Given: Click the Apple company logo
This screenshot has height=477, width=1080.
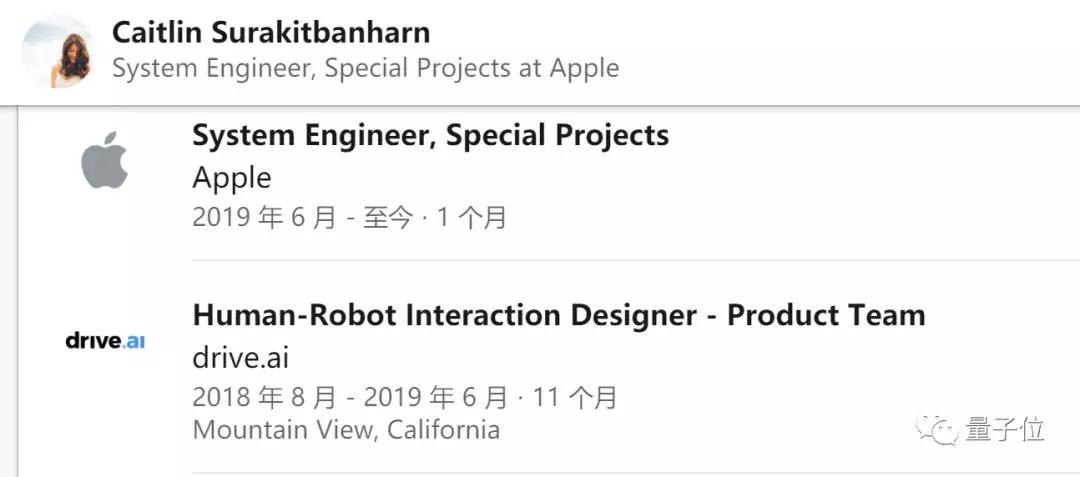Looking at the screenshot, I should [105, 160].
